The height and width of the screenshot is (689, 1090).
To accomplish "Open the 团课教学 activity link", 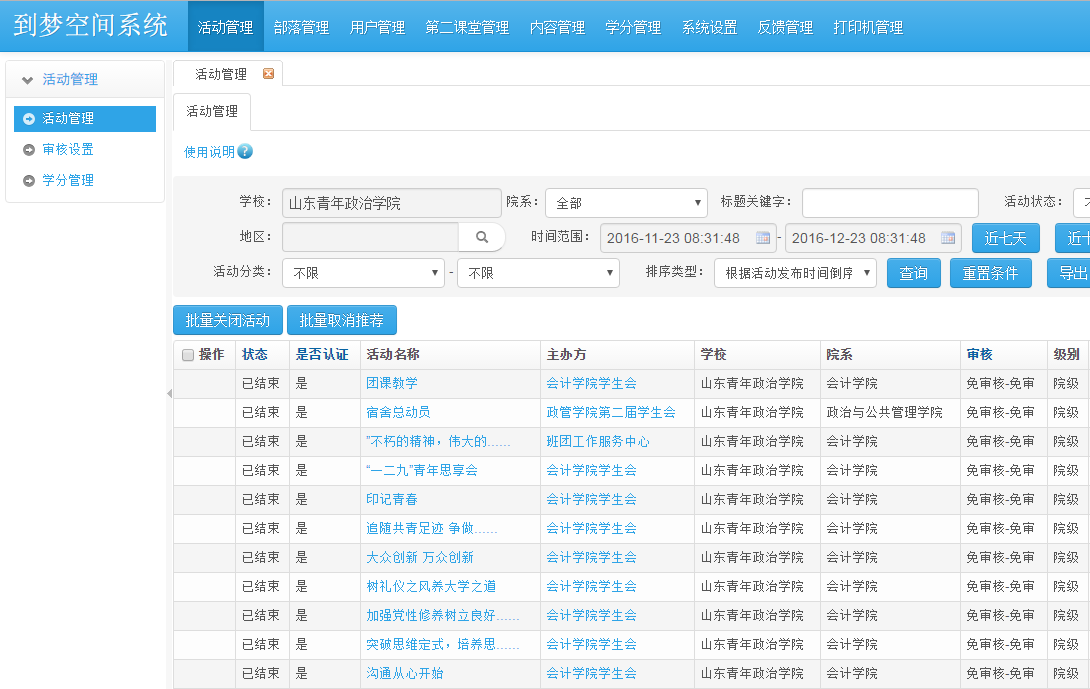I will tap(392, 383).
